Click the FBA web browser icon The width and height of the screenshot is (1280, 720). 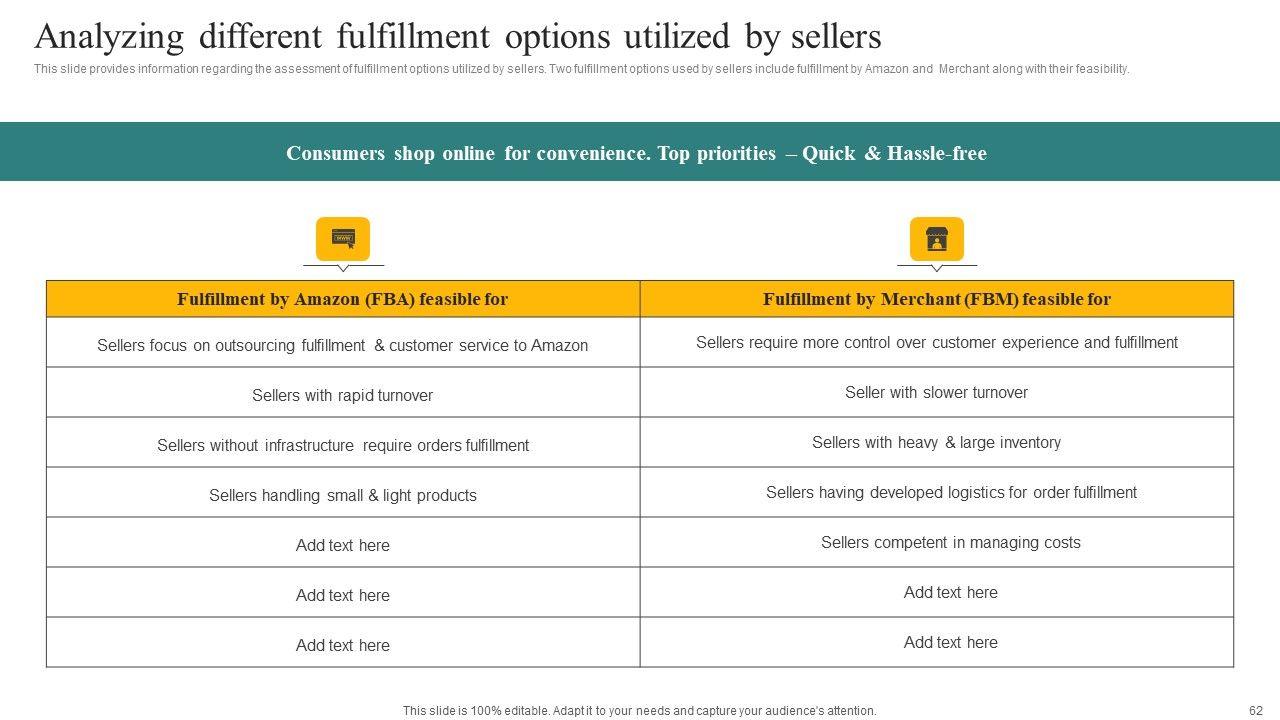(x=343, y=239)
